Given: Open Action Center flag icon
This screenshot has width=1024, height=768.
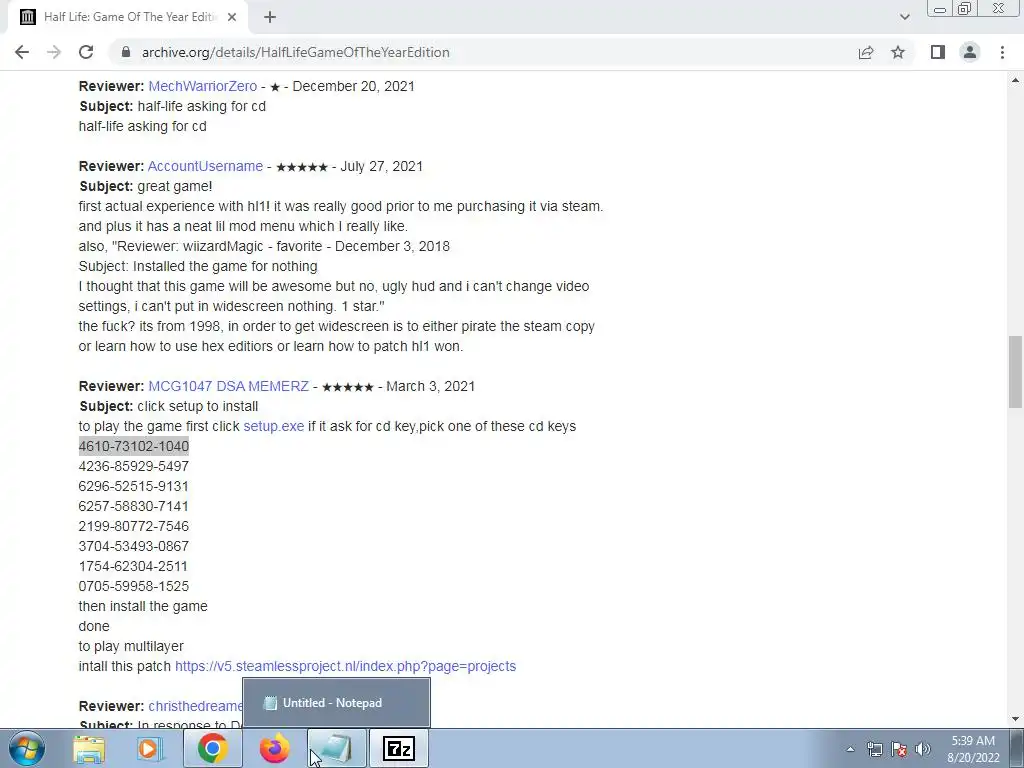Looking at the screenshot, I should point(899,749).
